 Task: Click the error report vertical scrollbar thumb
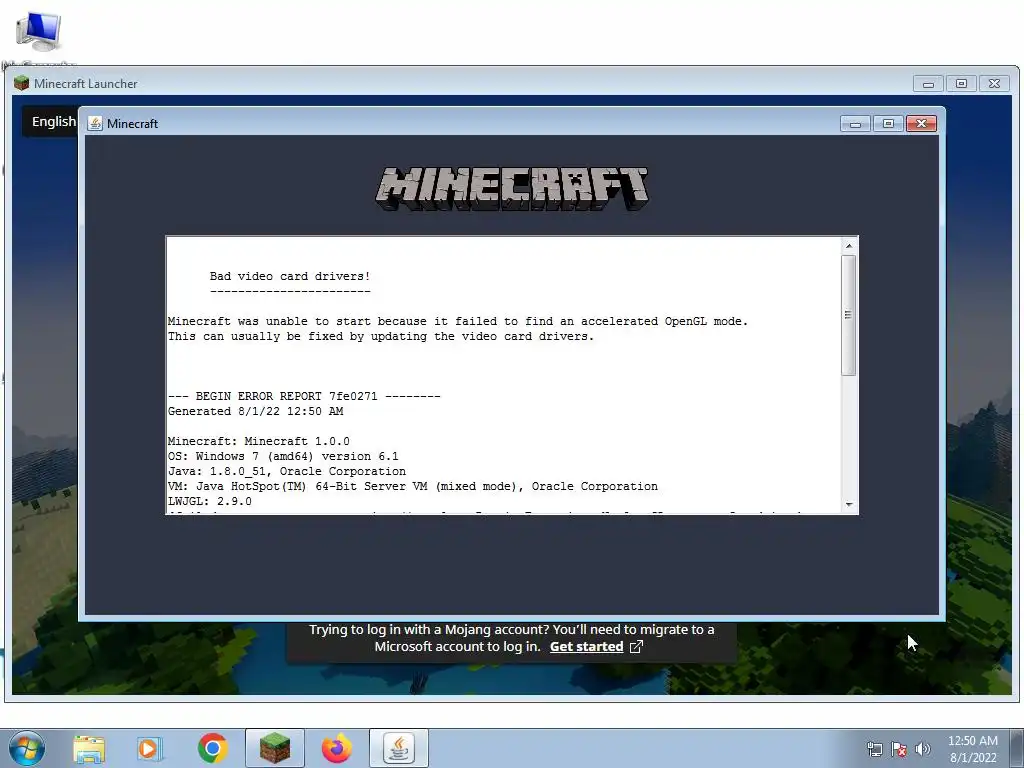point(849,315)
